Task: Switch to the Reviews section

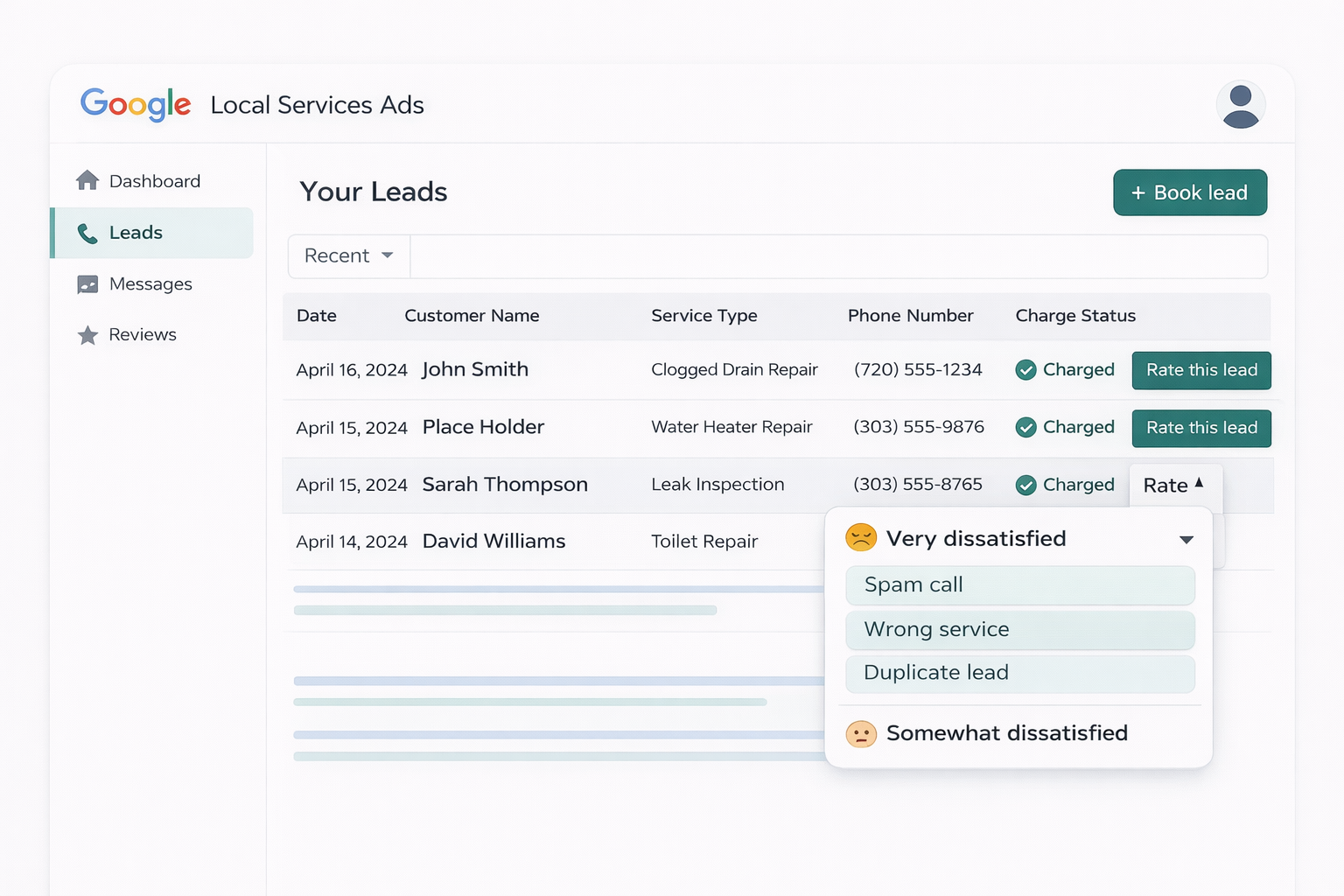Action: click(x=142, y=334)
